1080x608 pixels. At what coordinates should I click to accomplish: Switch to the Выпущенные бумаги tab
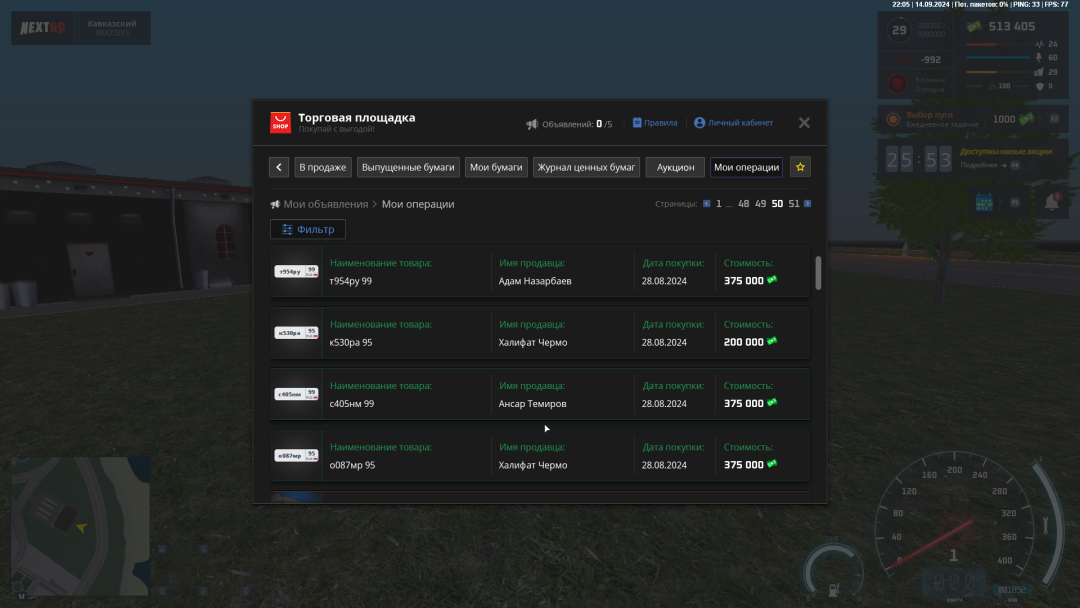408,167
